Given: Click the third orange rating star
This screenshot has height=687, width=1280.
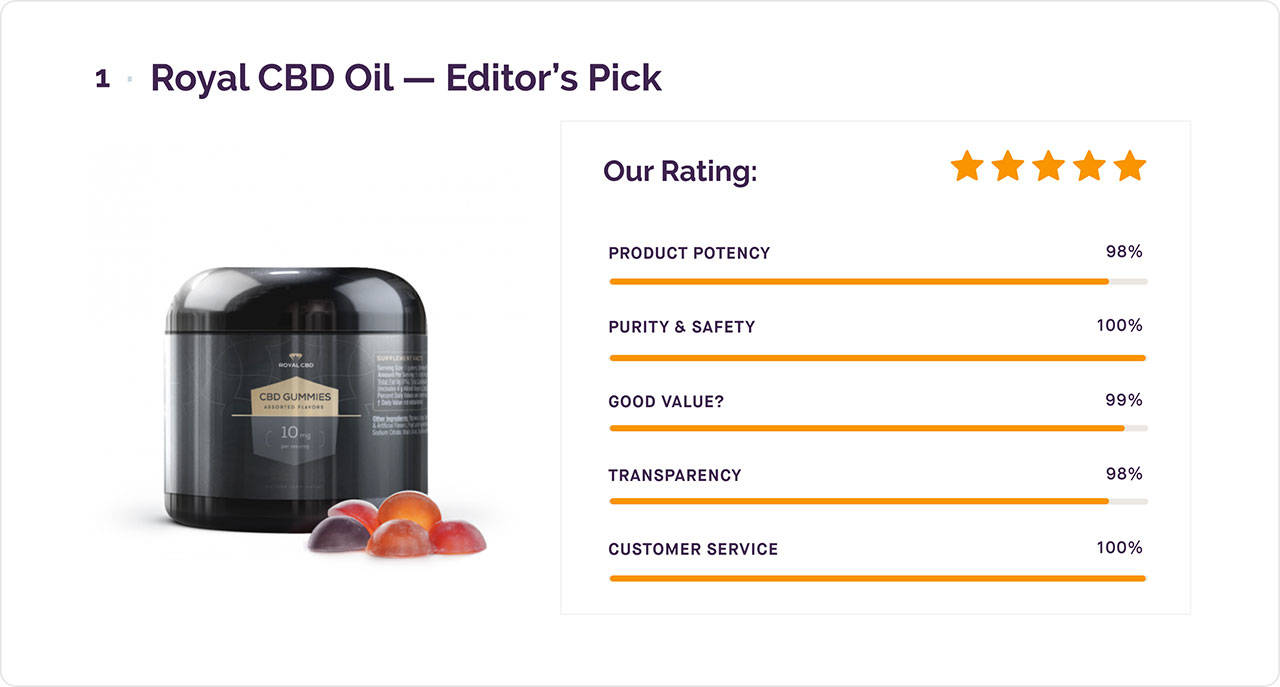Looking at the screenshot, I should pos(1048,166).
